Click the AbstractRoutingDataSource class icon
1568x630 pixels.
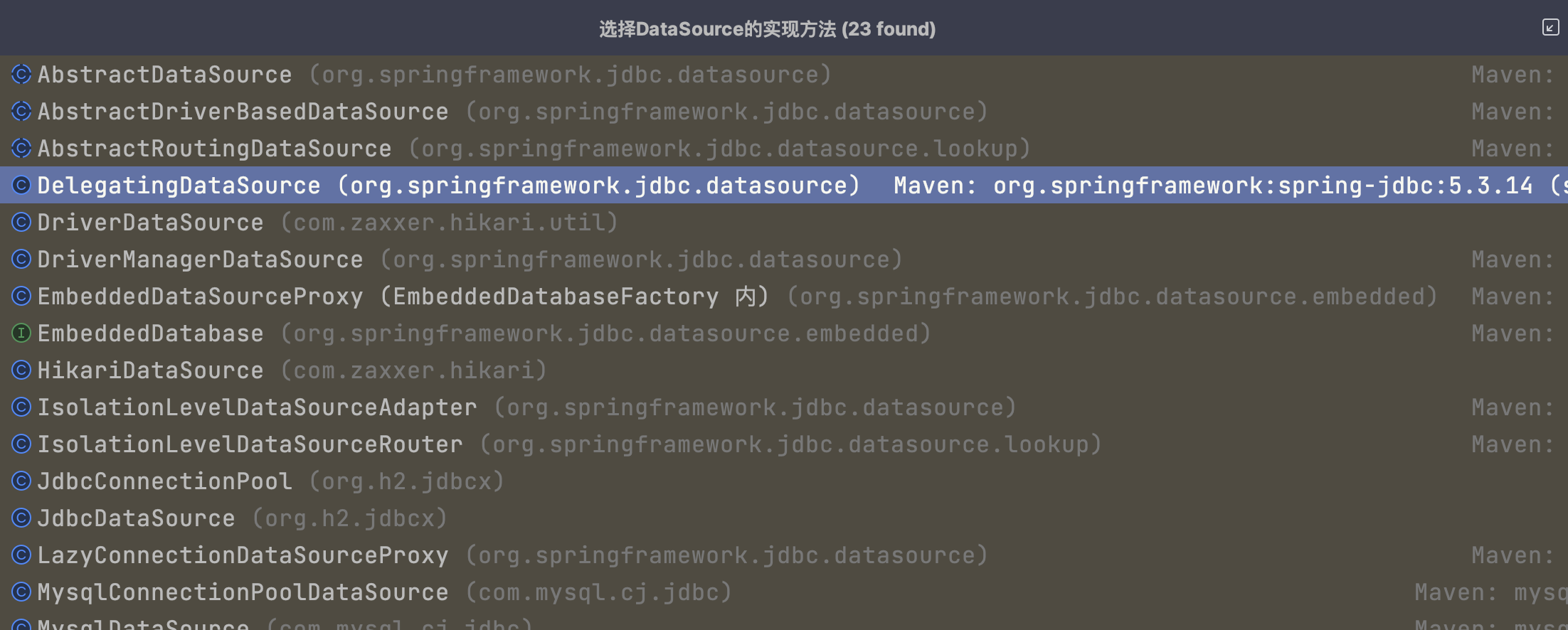21,148
